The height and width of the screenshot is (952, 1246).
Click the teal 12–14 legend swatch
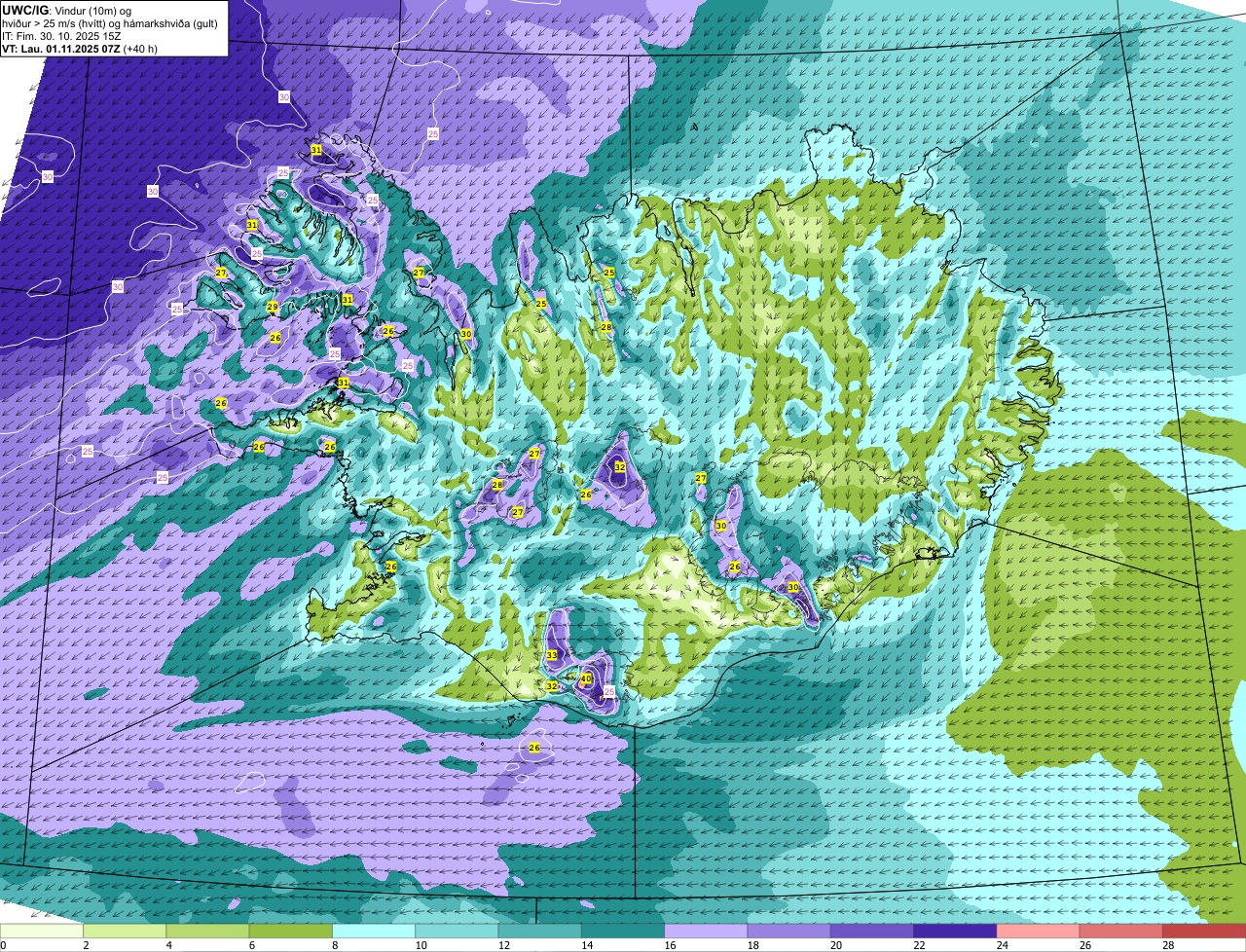click(540, 931)
